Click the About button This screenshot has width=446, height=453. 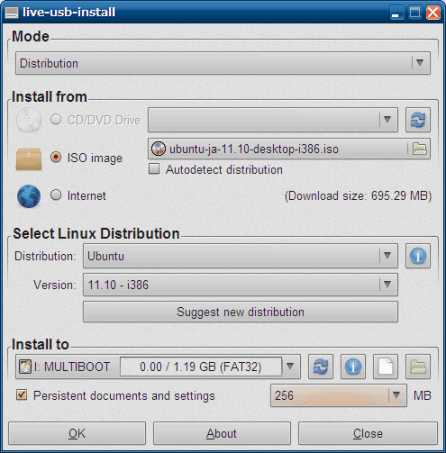point(222,433)
